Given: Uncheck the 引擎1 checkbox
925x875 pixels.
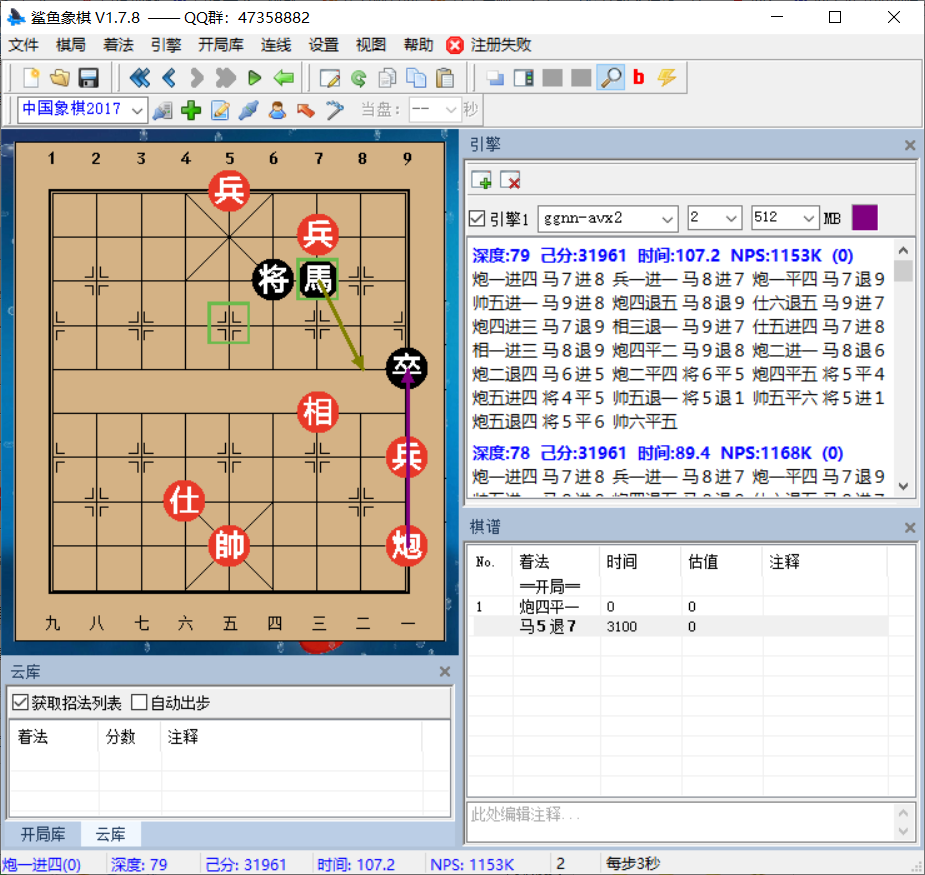Looking at the screenshot, I should (x=478, y=218).
